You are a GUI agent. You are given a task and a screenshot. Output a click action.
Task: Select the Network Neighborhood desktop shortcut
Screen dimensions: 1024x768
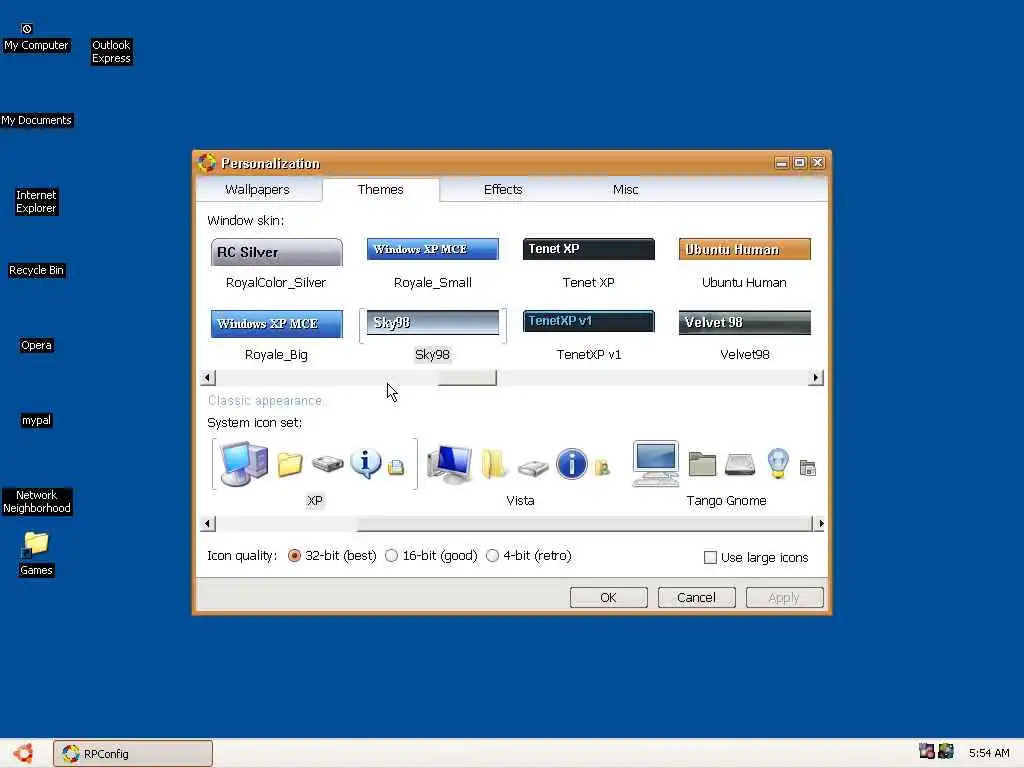tap(37, 502)
